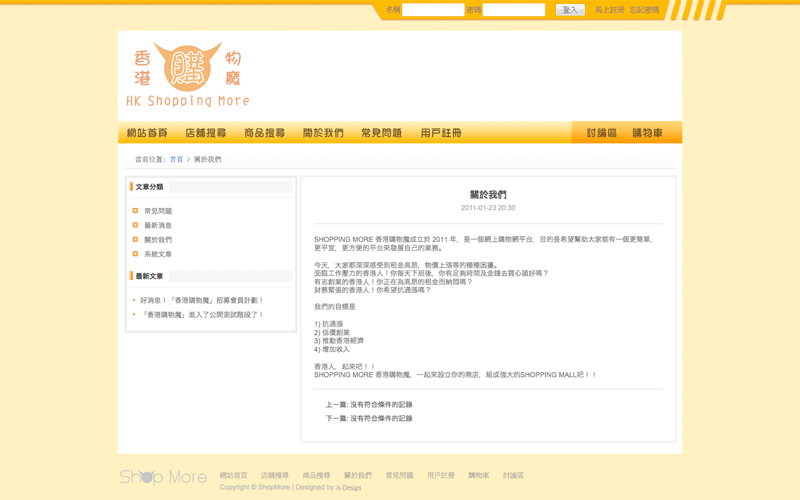
Task: Click the bullet icon beside 常見問題 category
Action: pos(135,211)
